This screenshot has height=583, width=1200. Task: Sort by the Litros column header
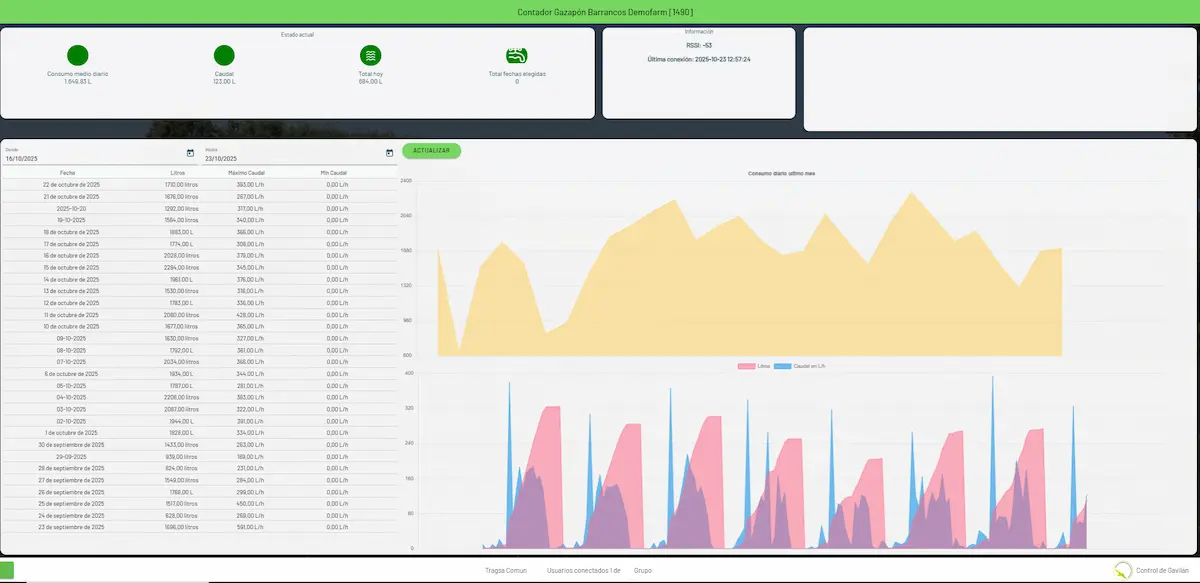pyautogui.click(x=178, y=173)
